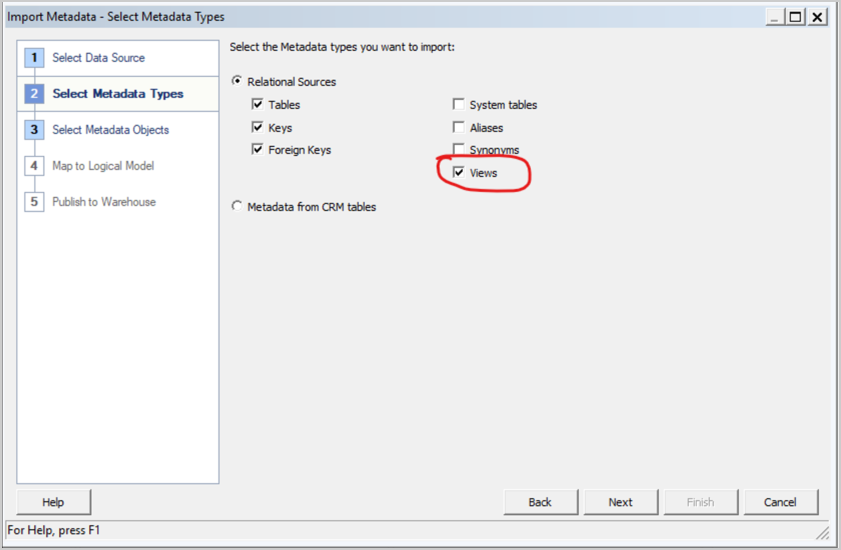Enable the Aliases checkbox

point(459,128)
